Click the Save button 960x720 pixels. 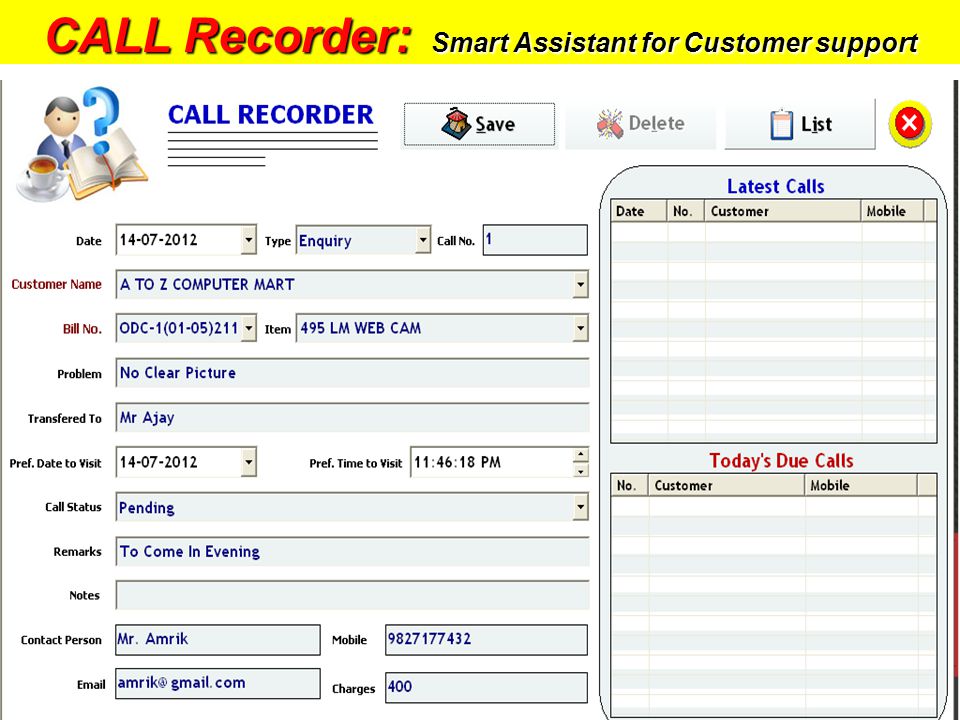479,125
